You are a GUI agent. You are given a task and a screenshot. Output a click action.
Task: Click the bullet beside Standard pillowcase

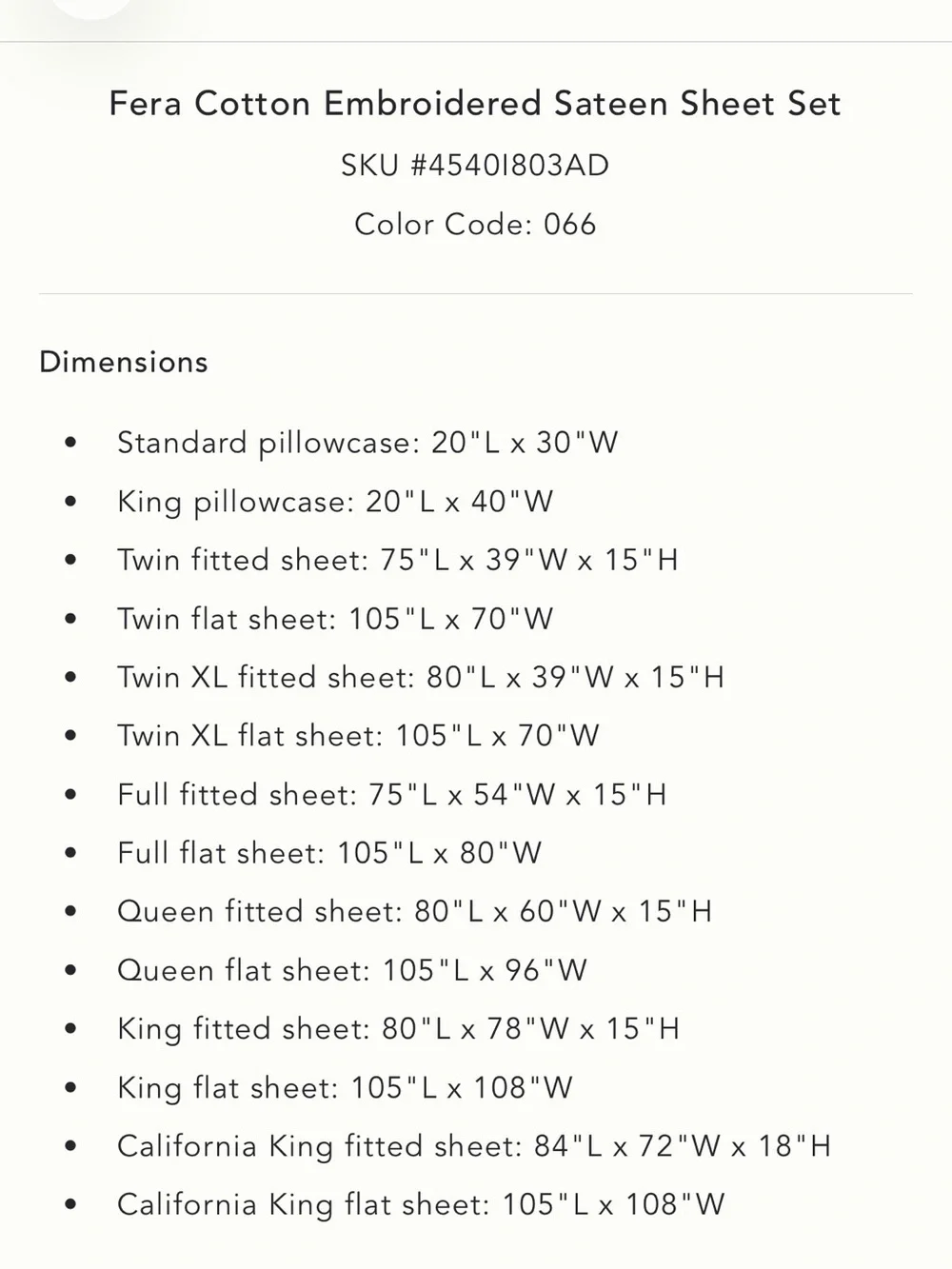[69, 444]
